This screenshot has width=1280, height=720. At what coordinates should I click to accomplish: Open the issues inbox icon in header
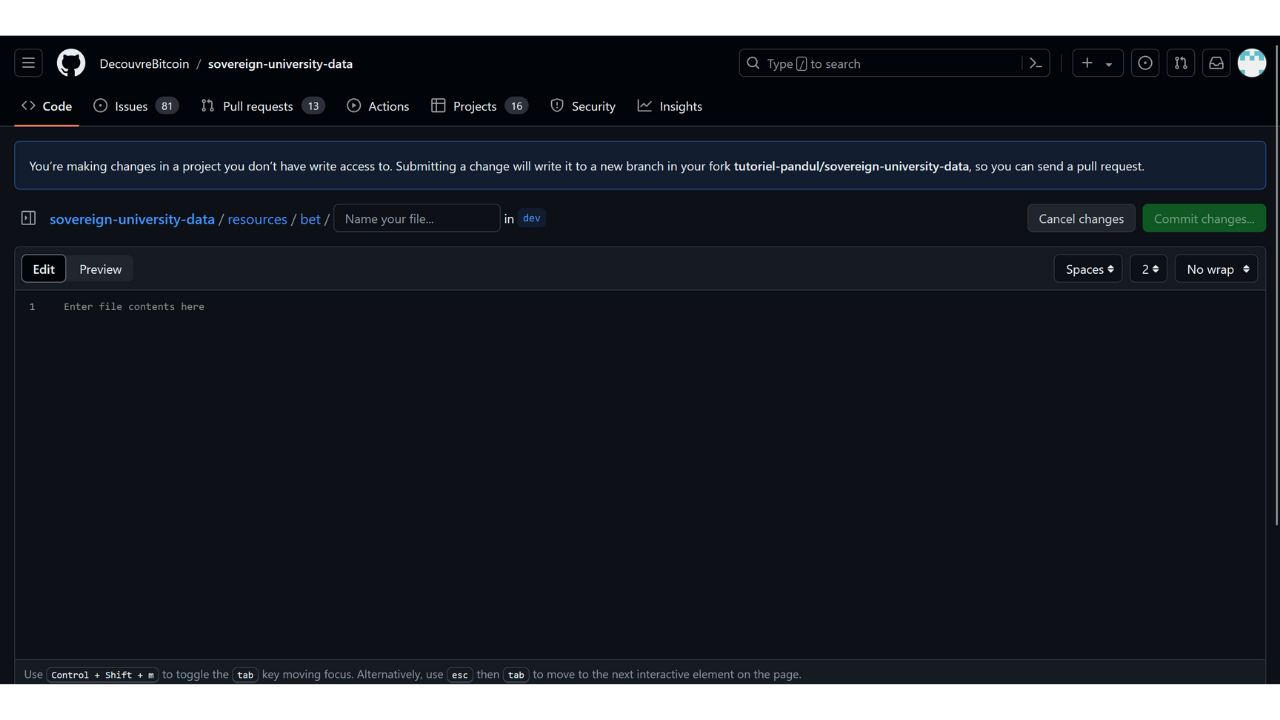(x=1145, y=63)
